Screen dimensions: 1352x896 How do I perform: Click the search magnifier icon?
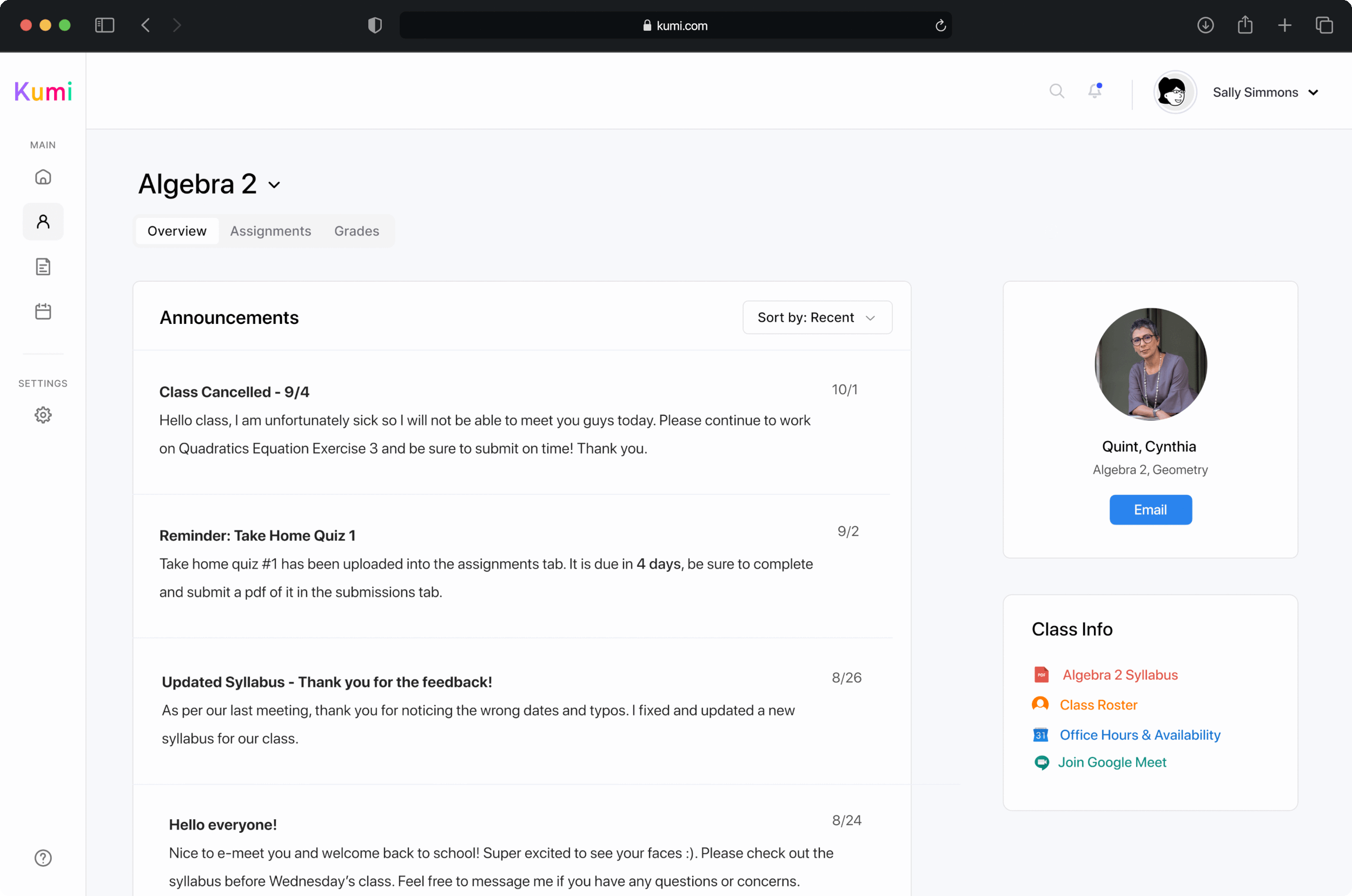point(1057,91)
